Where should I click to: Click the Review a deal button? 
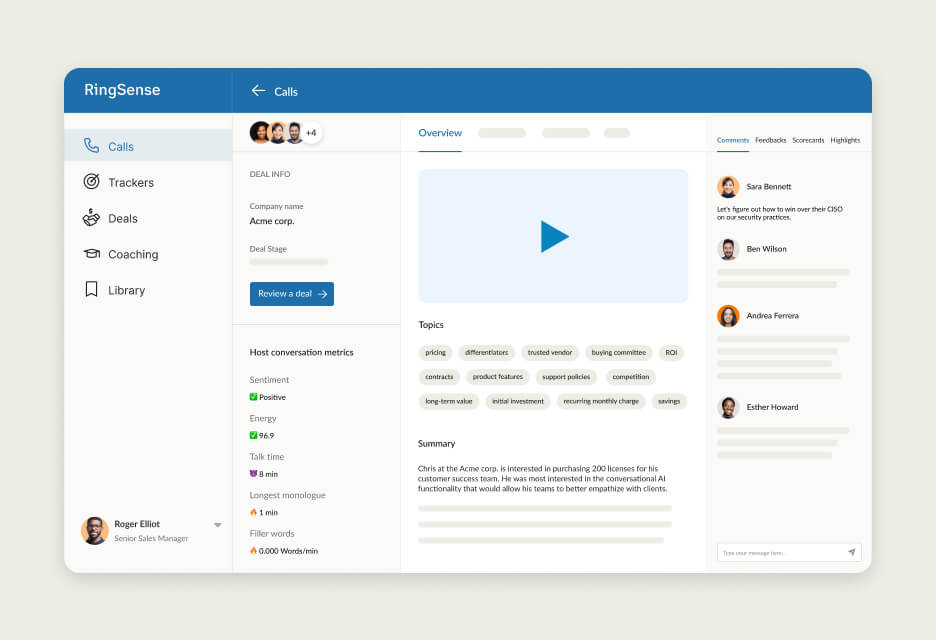[x=292, y=294]
